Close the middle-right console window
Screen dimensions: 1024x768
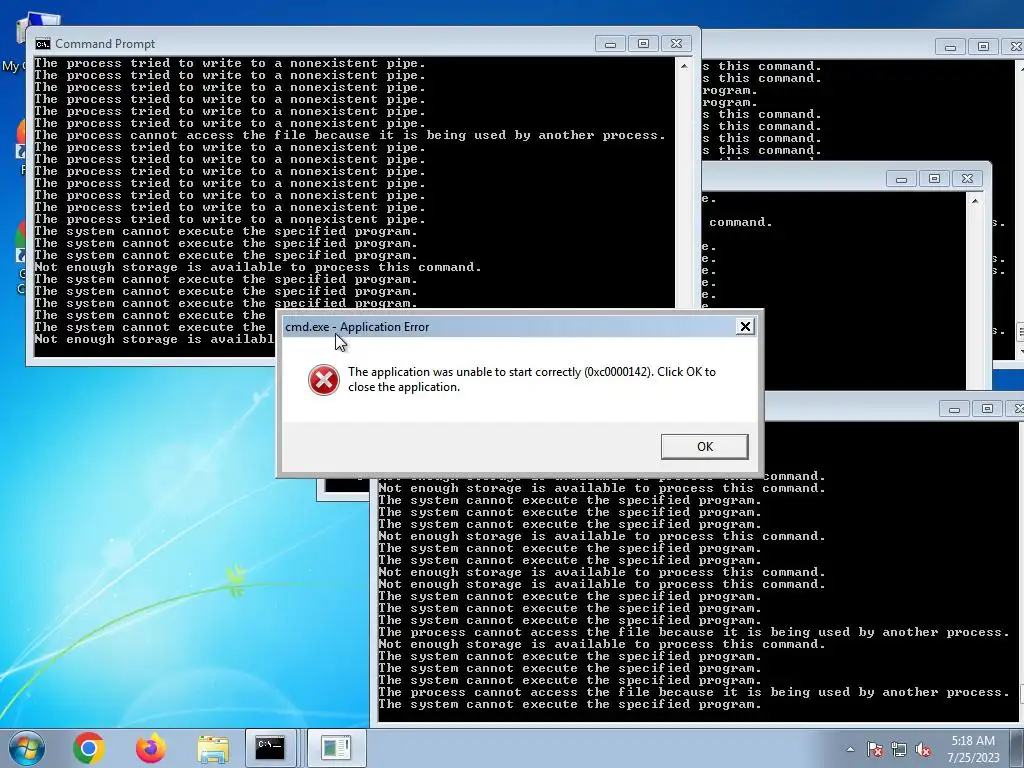pyautogui.click(x=967, y=179)
